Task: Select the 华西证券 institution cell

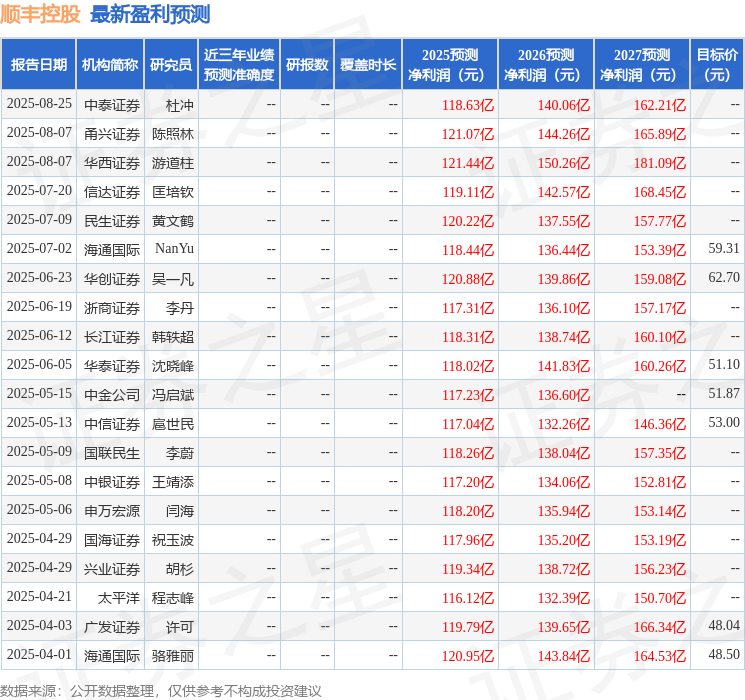Action: (112, 163)
